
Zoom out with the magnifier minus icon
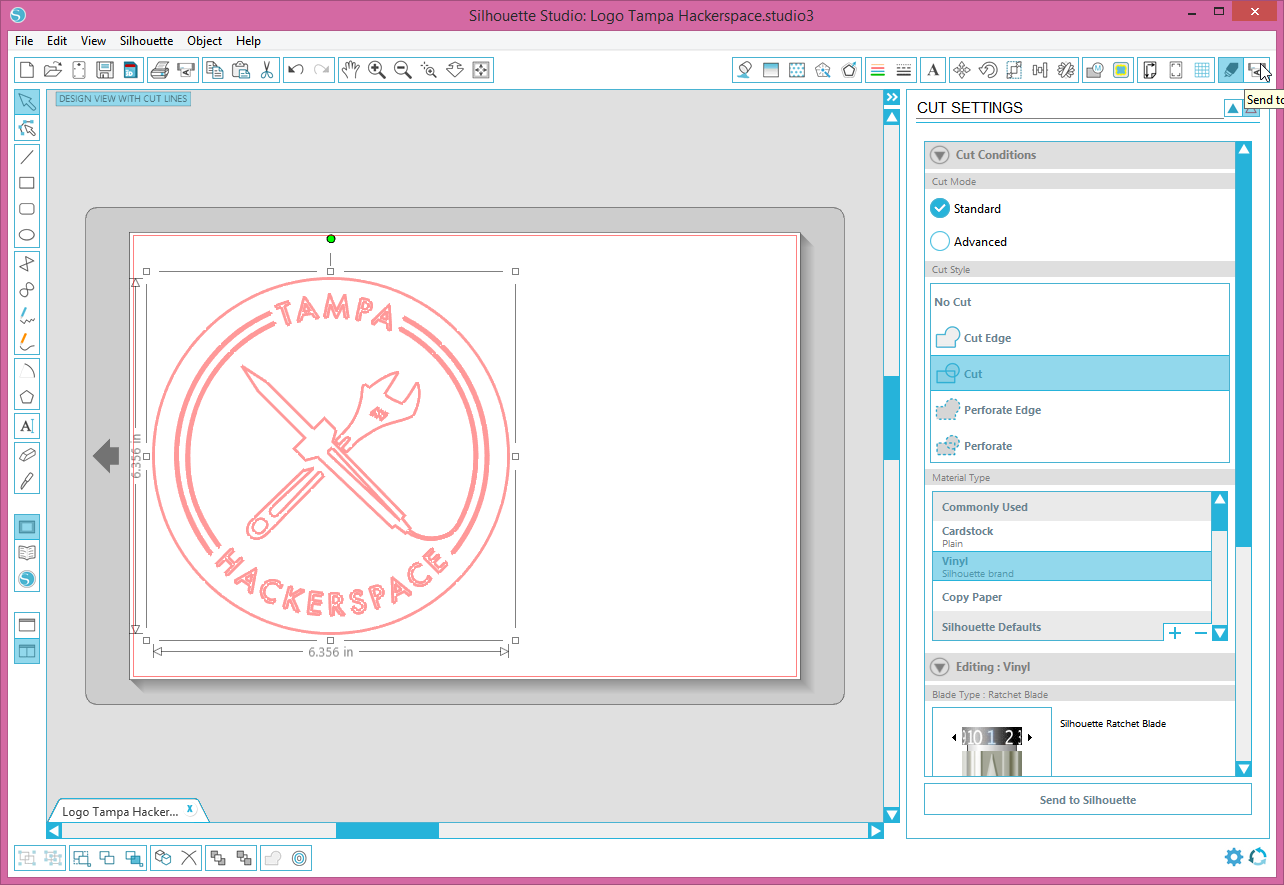[402, 70]
